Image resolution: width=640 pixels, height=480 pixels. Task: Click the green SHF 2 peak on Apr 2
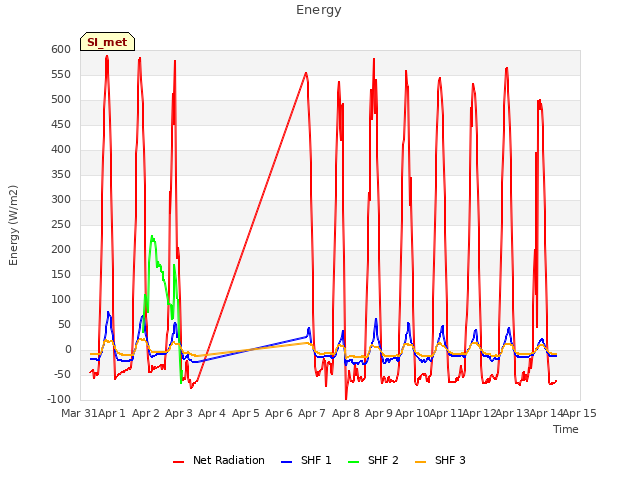click(x=152, y=236)
